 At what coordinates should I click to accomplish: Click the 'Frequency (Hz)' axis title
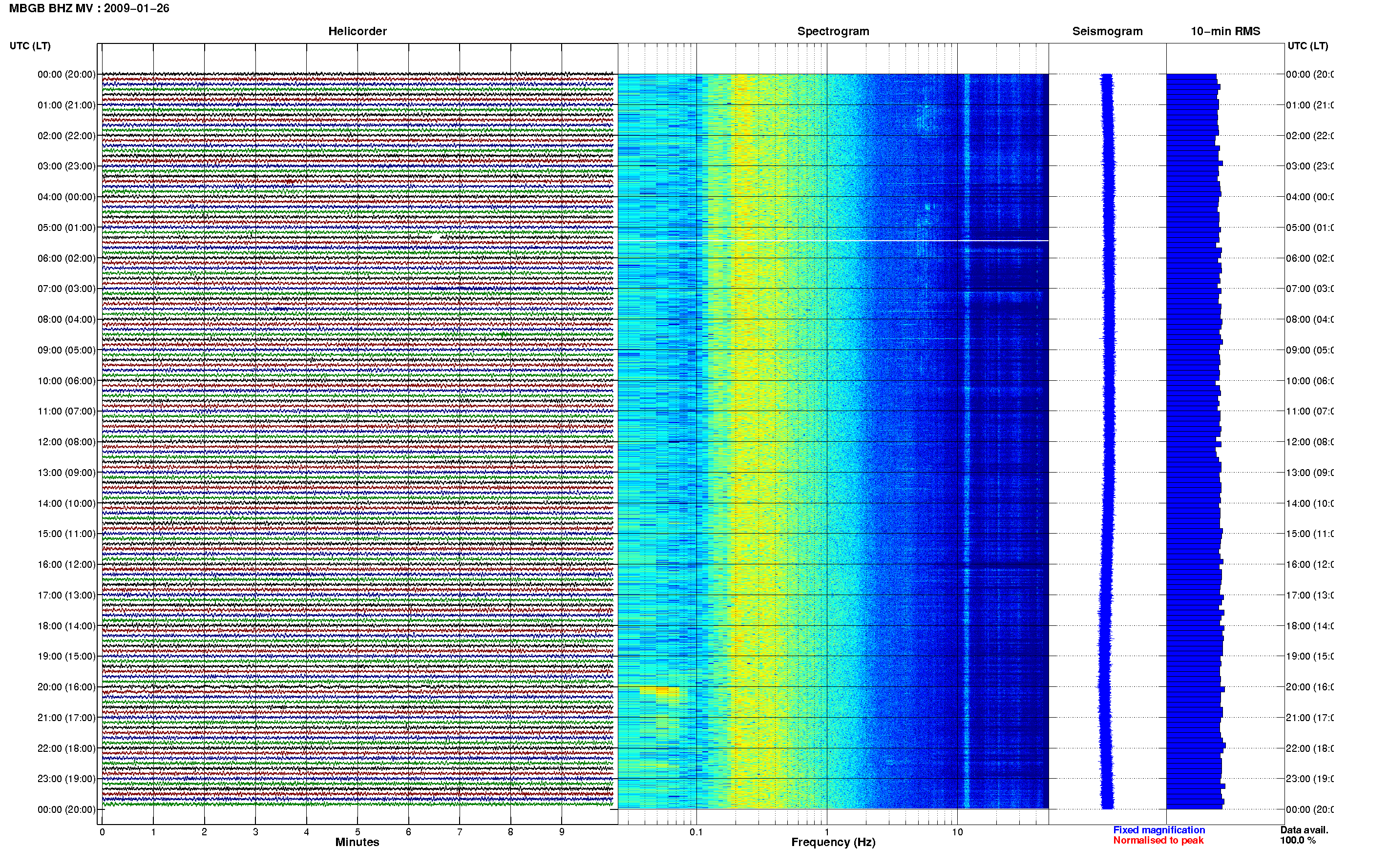pos(833,842)
